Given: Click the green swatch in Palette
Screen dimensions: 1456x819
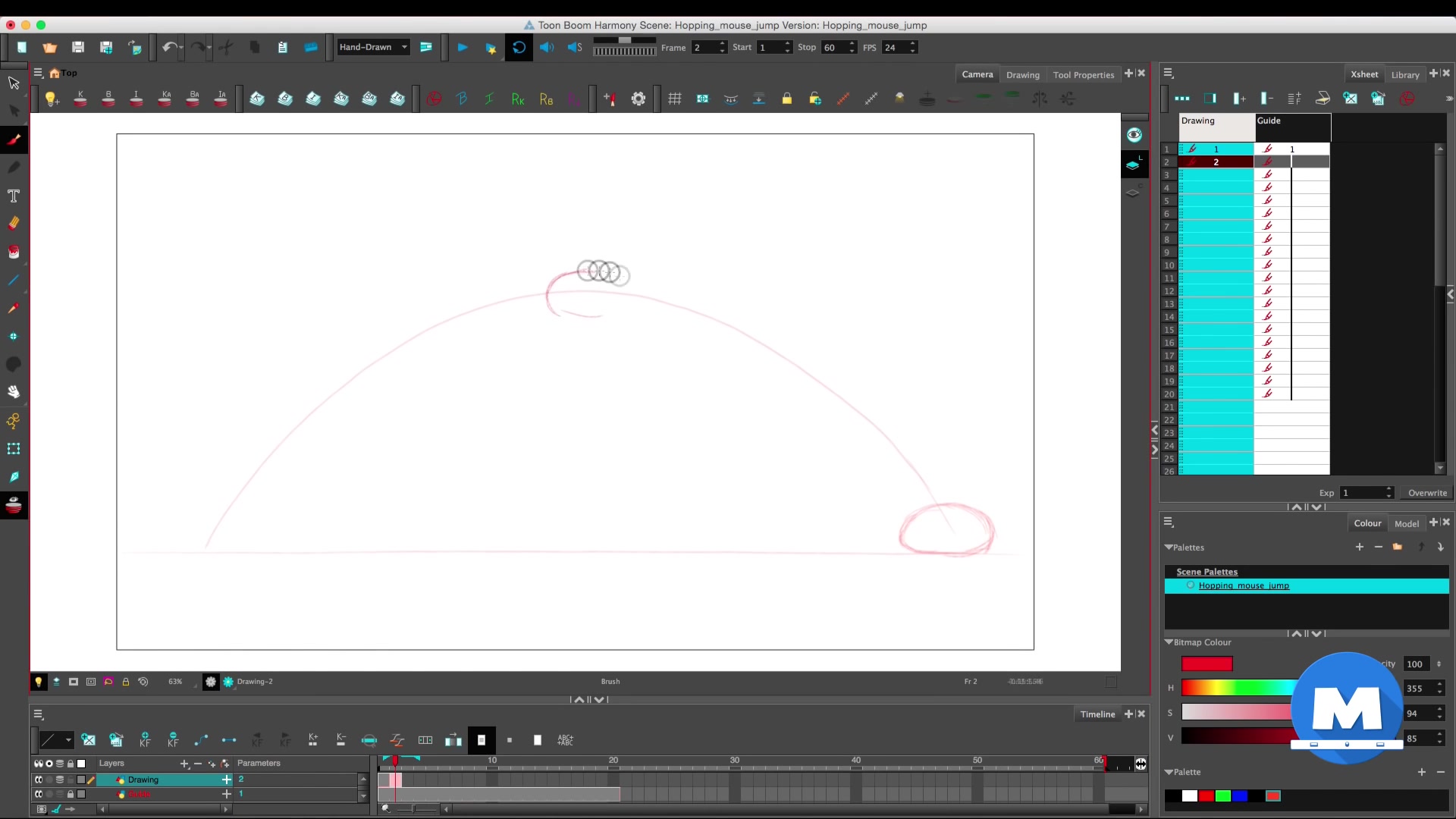Looking at the screenshot, I should tap(1222, 796).
